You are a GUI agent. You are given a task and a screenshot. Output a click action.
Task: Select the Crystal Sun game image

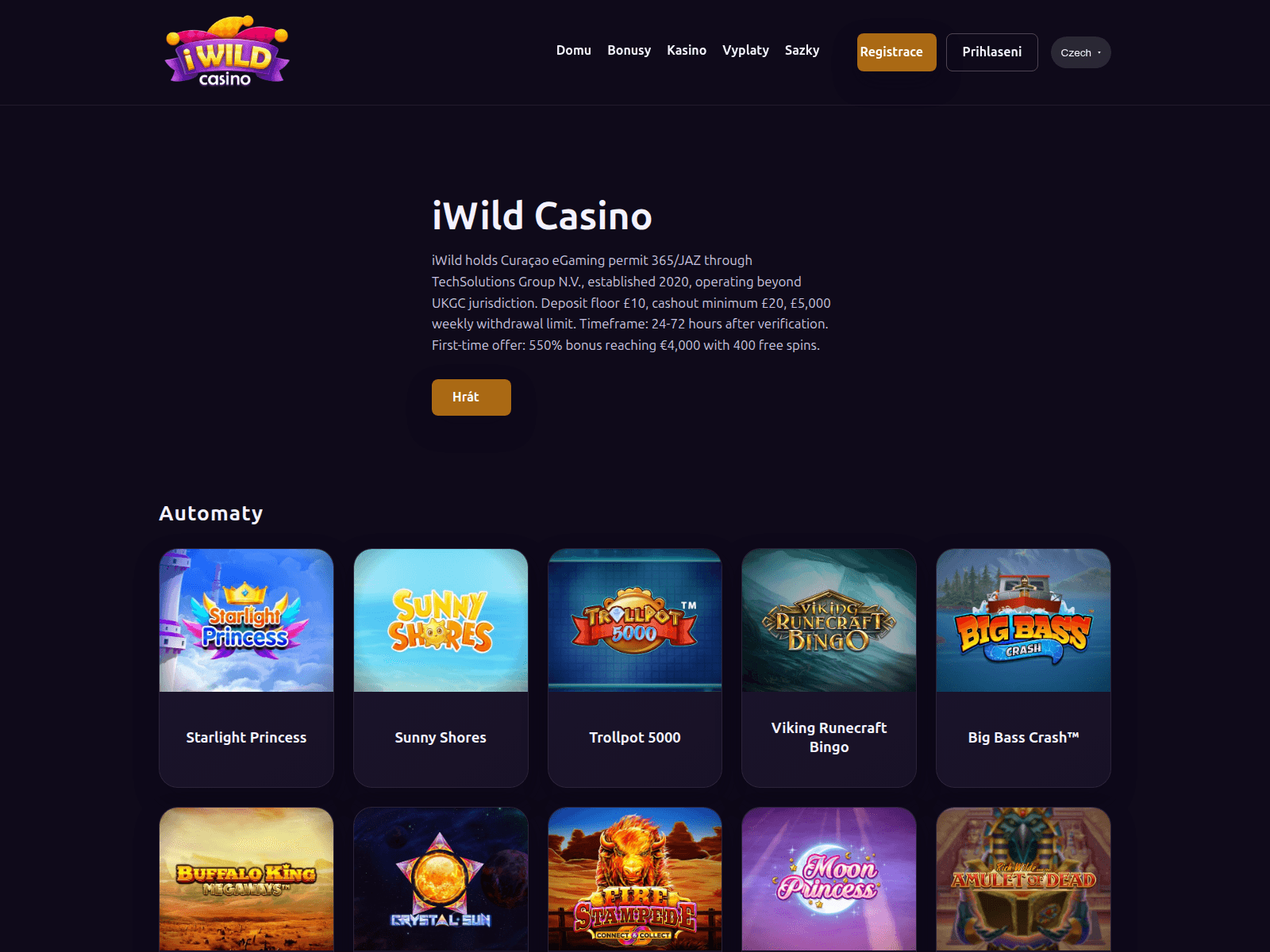pos(441,879)
